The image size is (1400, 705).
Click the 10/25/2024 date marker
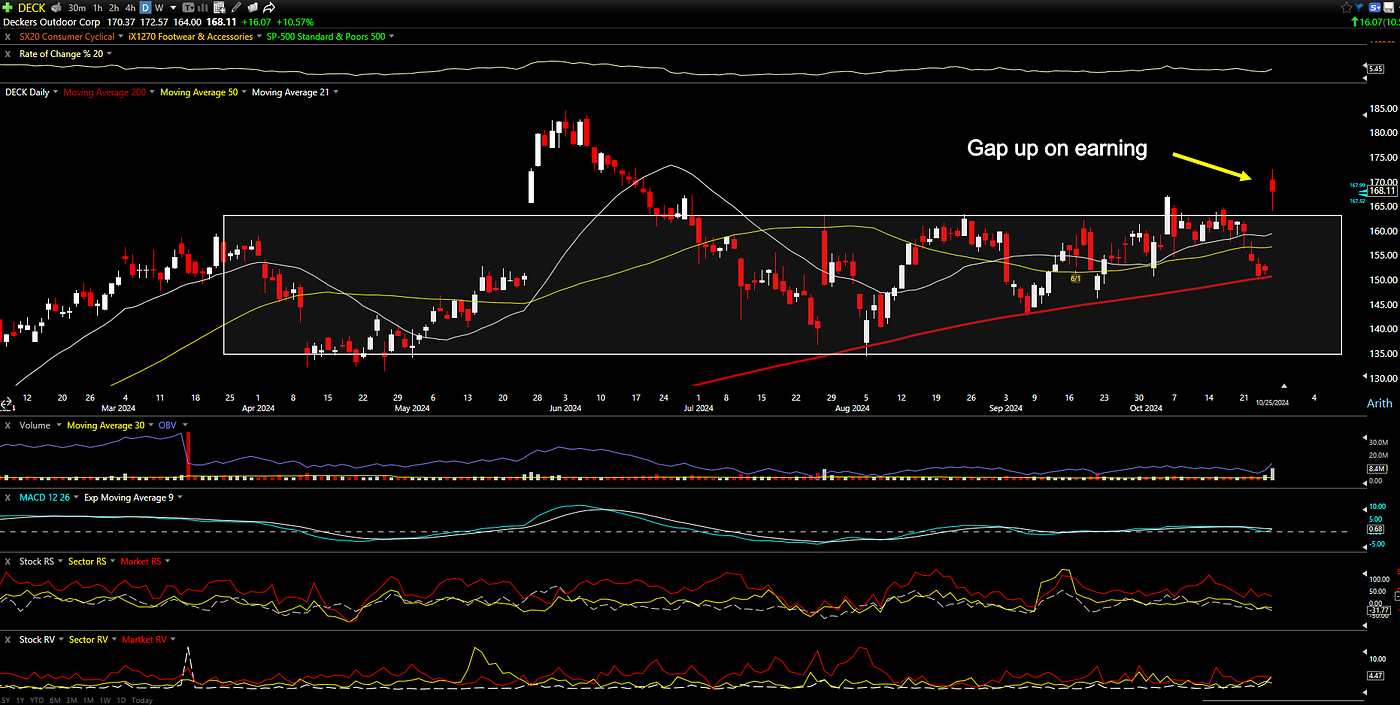pos(1272,402)
